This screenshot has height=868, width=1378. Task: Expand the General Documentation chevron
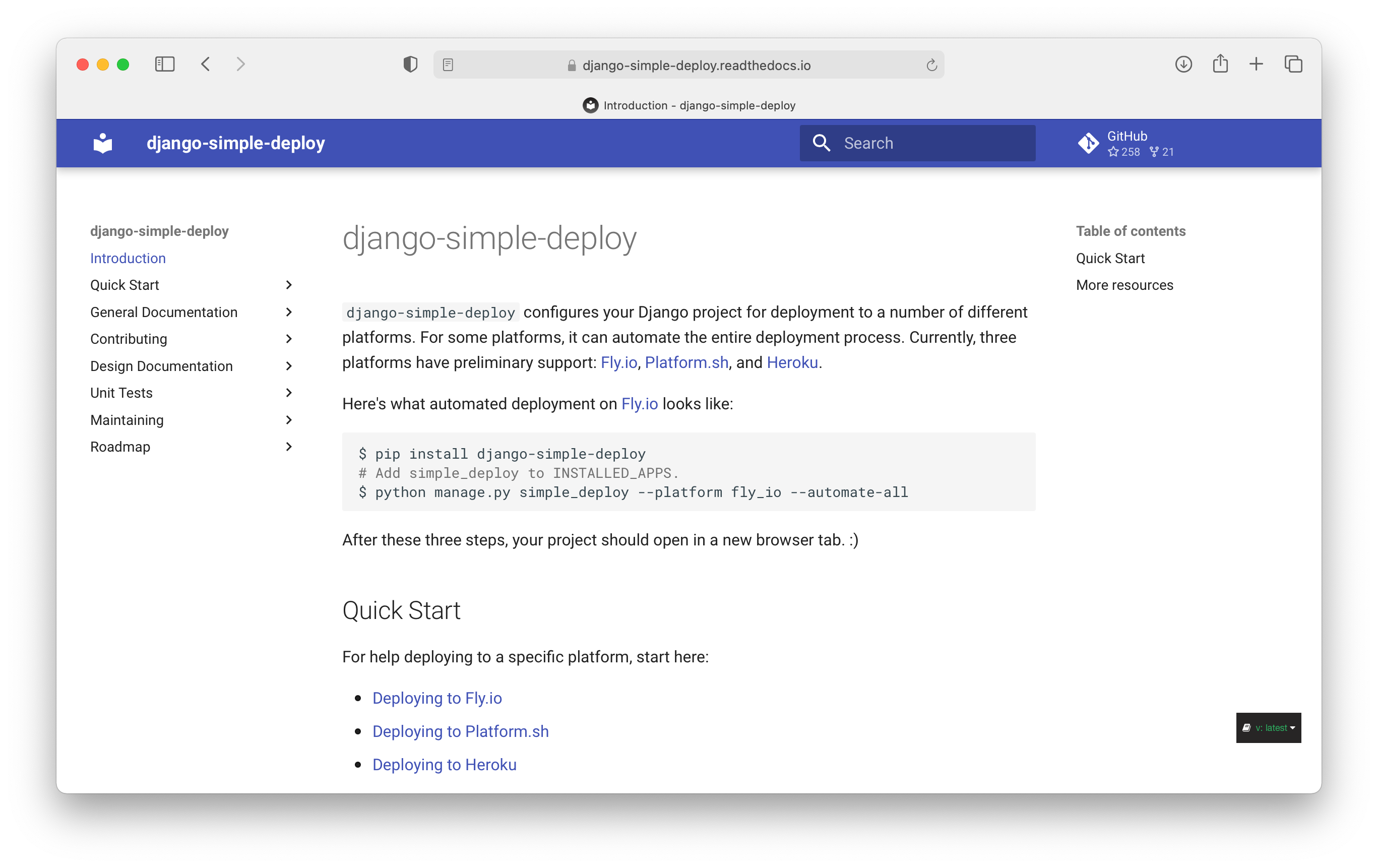coord(289,312)
